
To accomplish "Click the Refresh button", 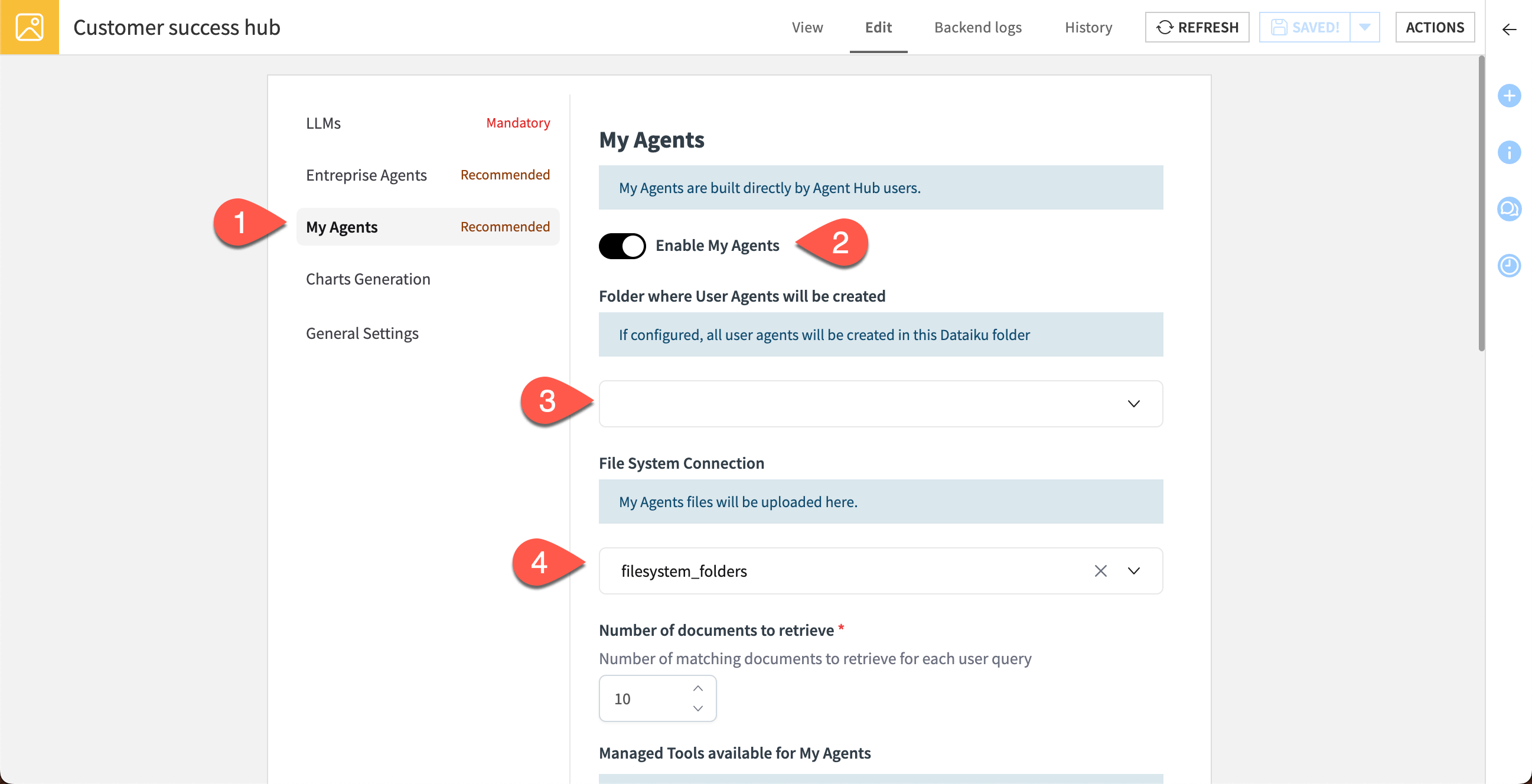I will (1197, 27).
